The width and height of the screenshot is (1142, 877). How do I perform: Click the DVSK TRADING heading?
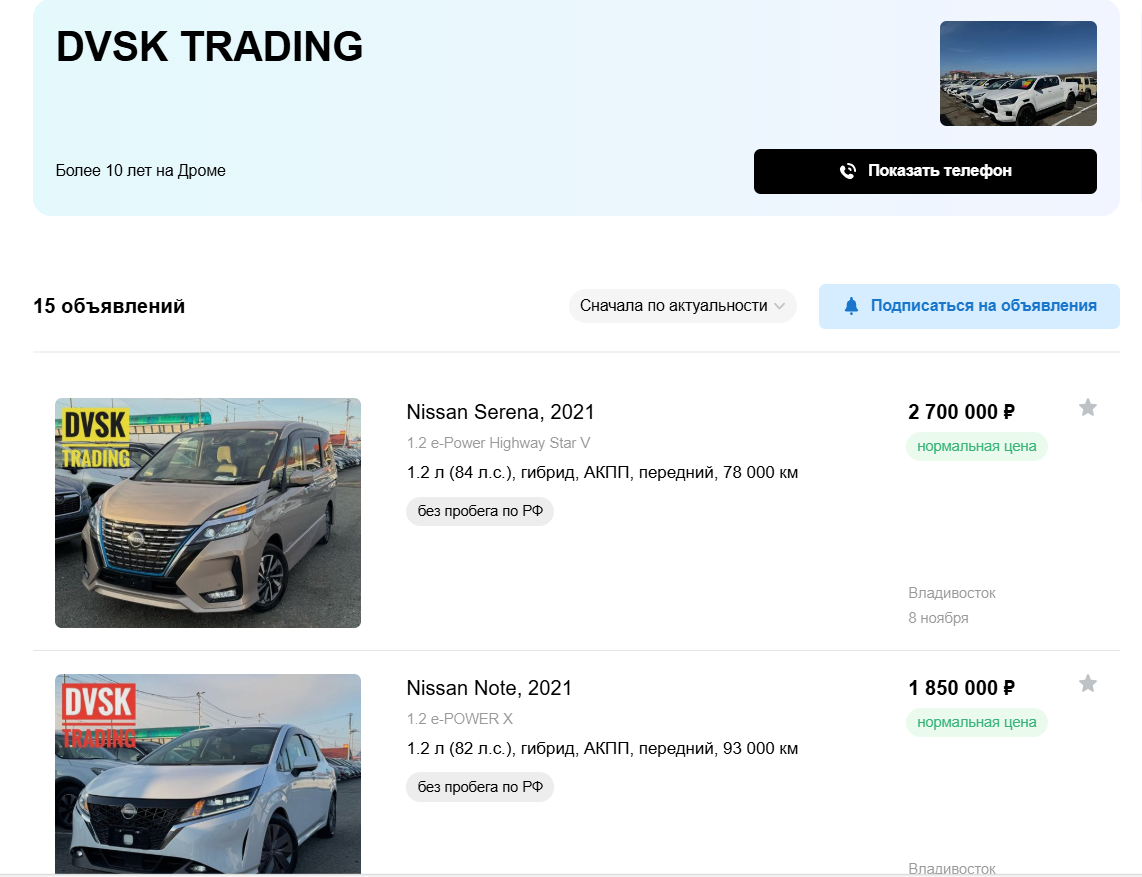tap(209, 47)
